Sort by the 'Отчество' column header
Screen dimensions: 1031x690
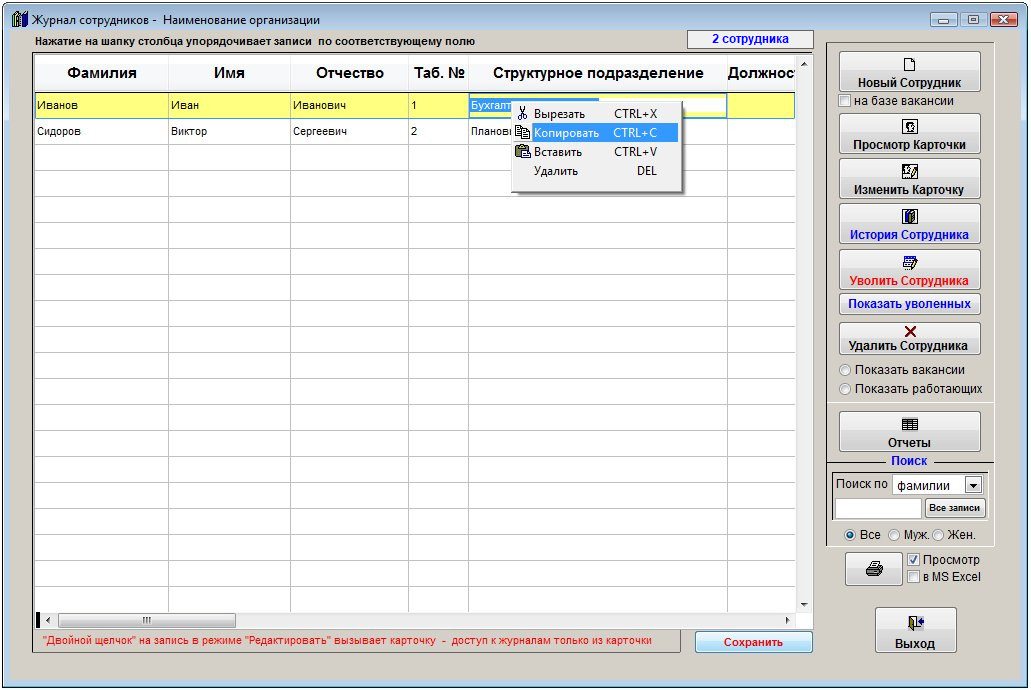pyautogui.click(x=350, y=73)
